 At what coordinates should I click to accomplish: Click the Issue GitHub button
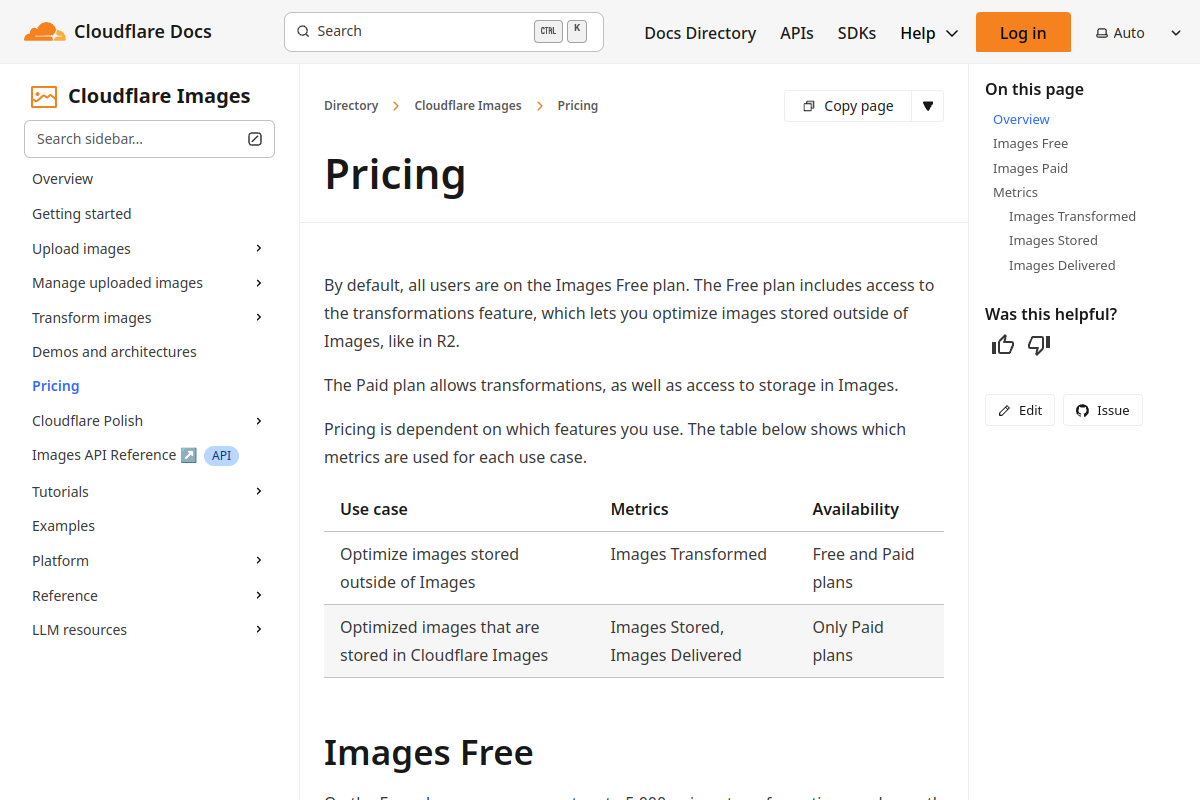[1103, 410]
